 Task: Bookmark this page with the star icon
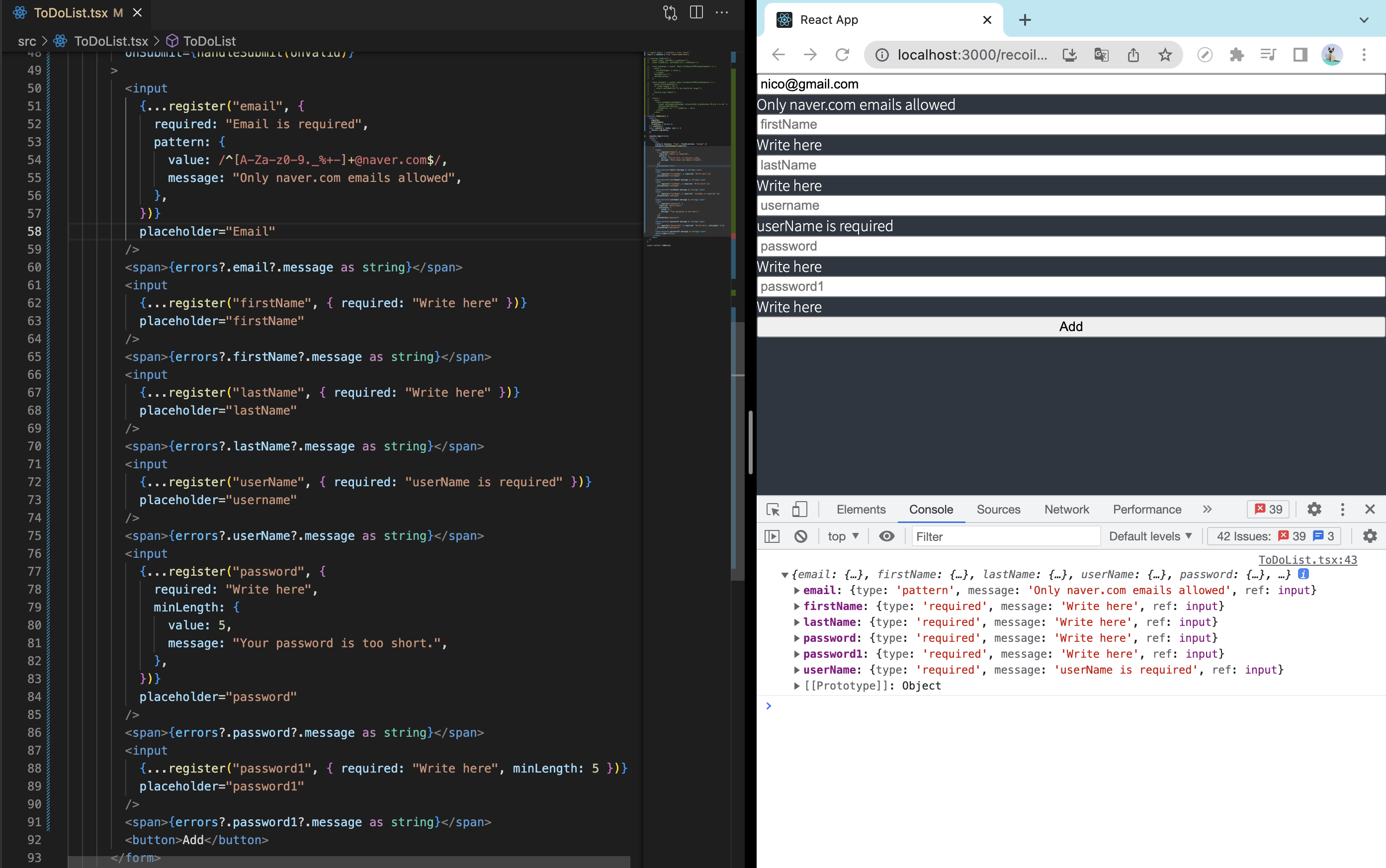click(1164, 55)
